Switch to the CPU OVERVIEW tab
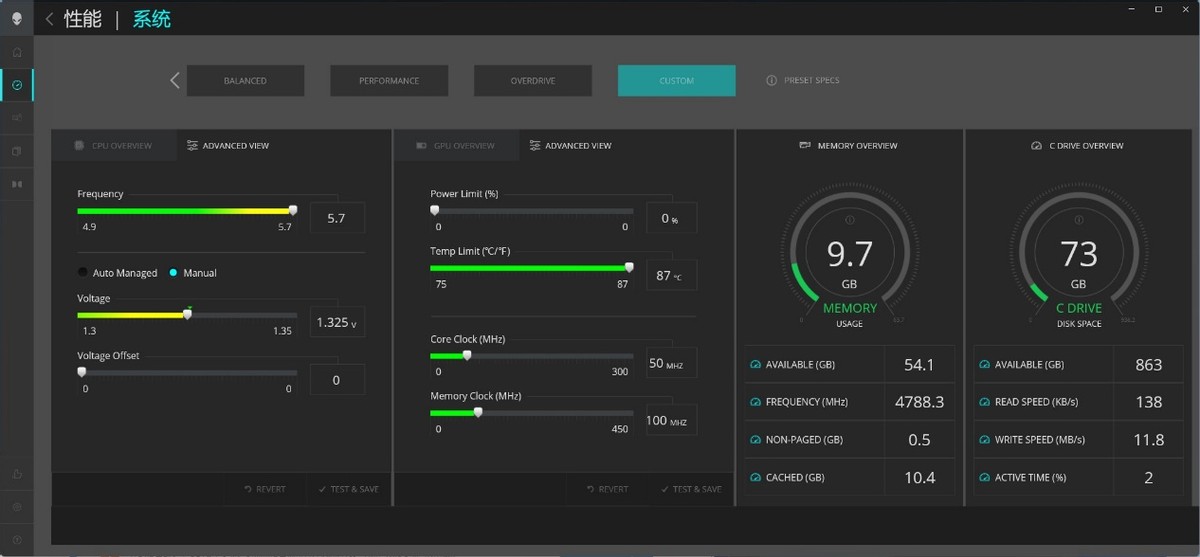The width and height of the screenshot is (1200, 557). [114, 146]
